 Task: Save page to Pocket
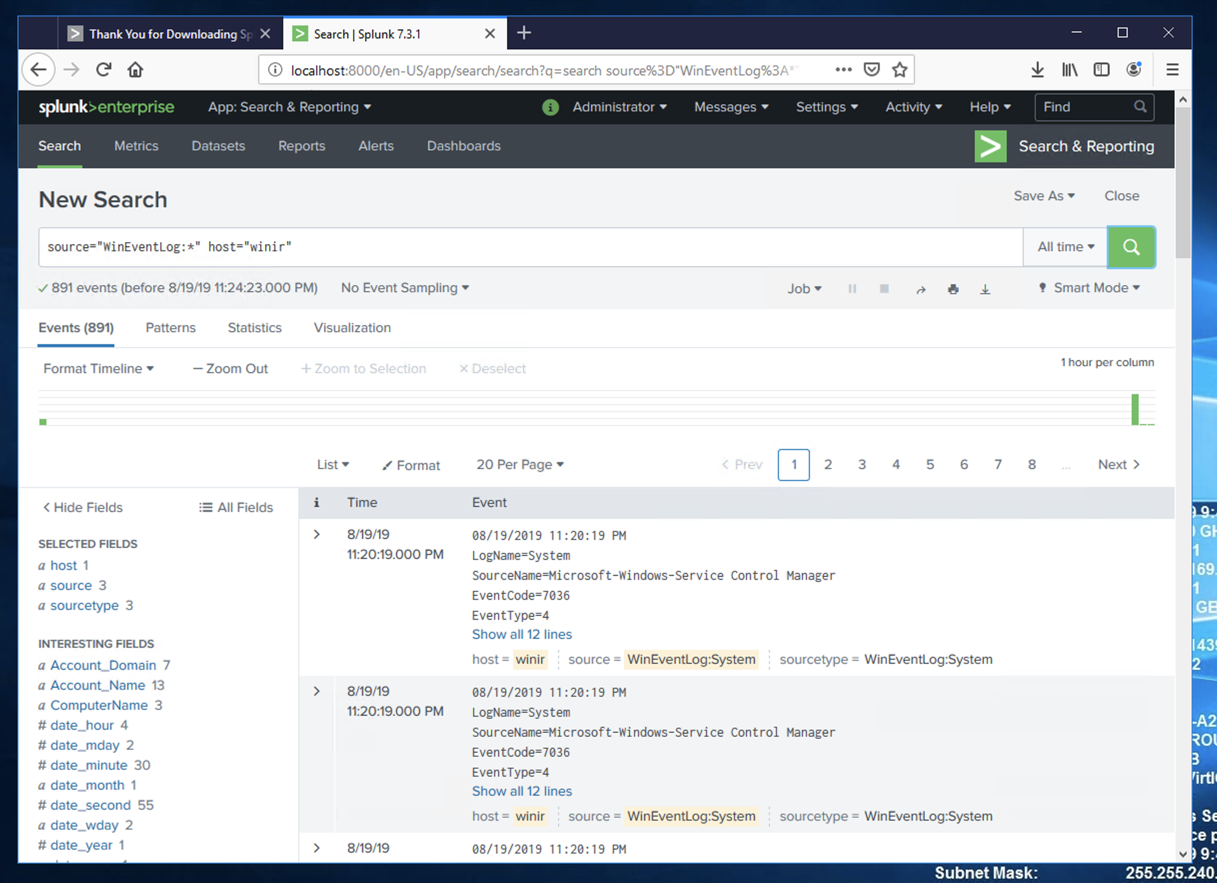coord(872,70)
